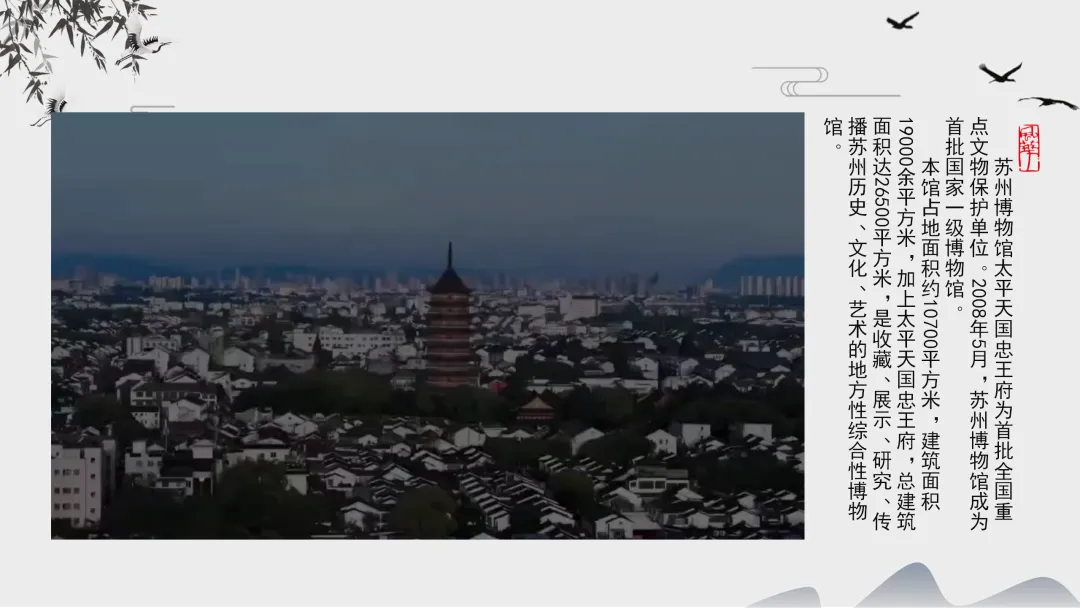
Task: Click the final short column '馆。'
Action: click(x=833, y=135)
